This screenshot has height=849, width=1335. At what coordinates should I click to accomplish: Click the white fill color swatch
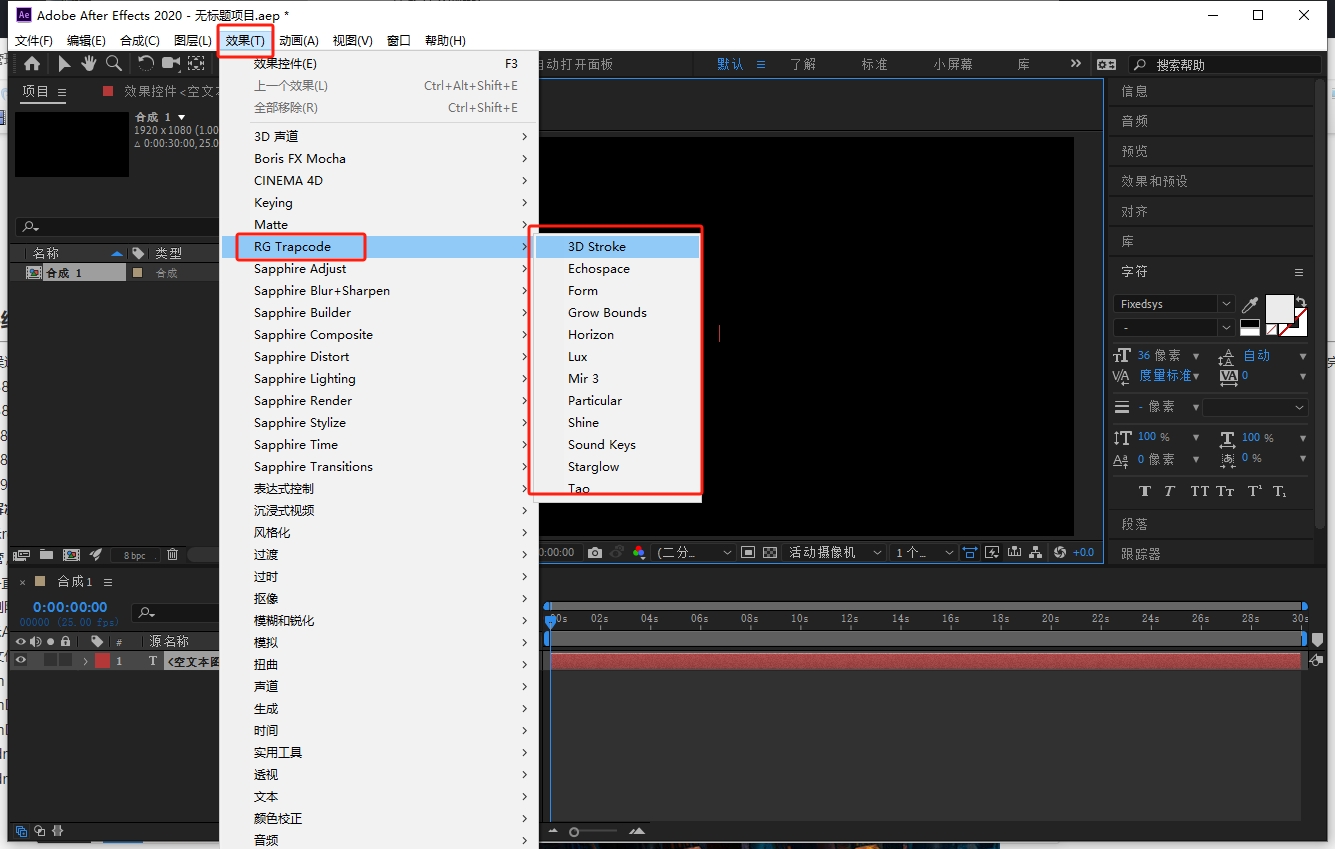pos(1279,307)
